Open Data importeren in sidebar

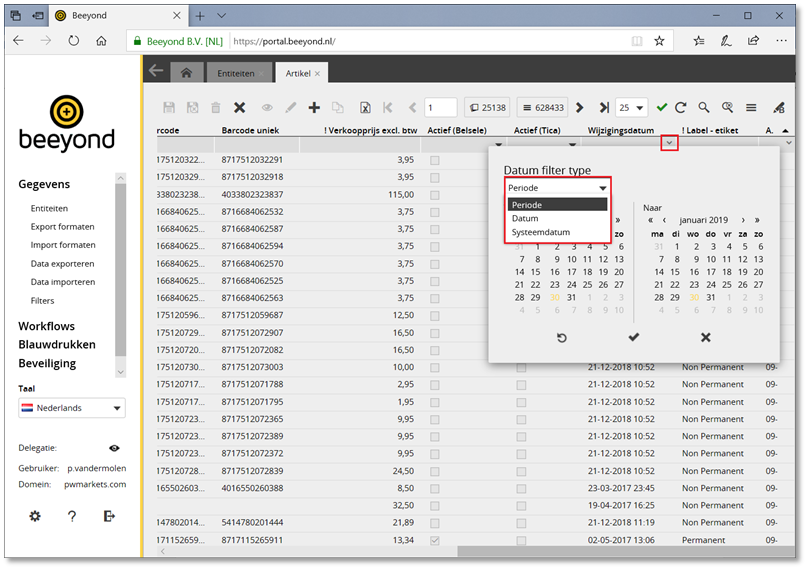pyautogui.click(x=63, y=282)
